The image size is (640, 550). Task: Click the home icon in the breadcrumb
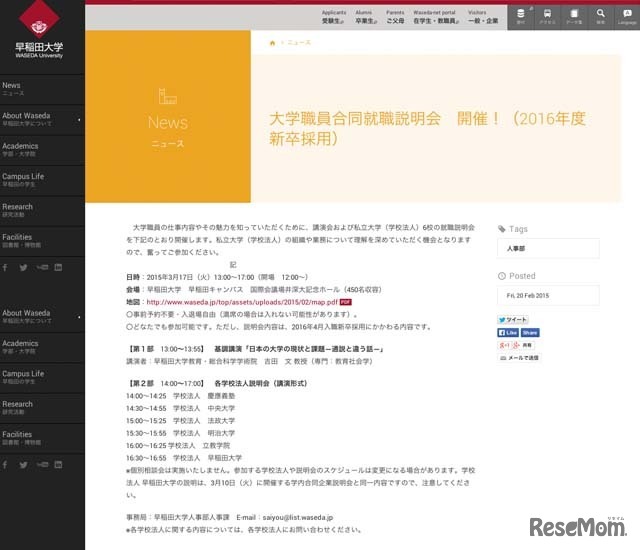click(272, 43)
